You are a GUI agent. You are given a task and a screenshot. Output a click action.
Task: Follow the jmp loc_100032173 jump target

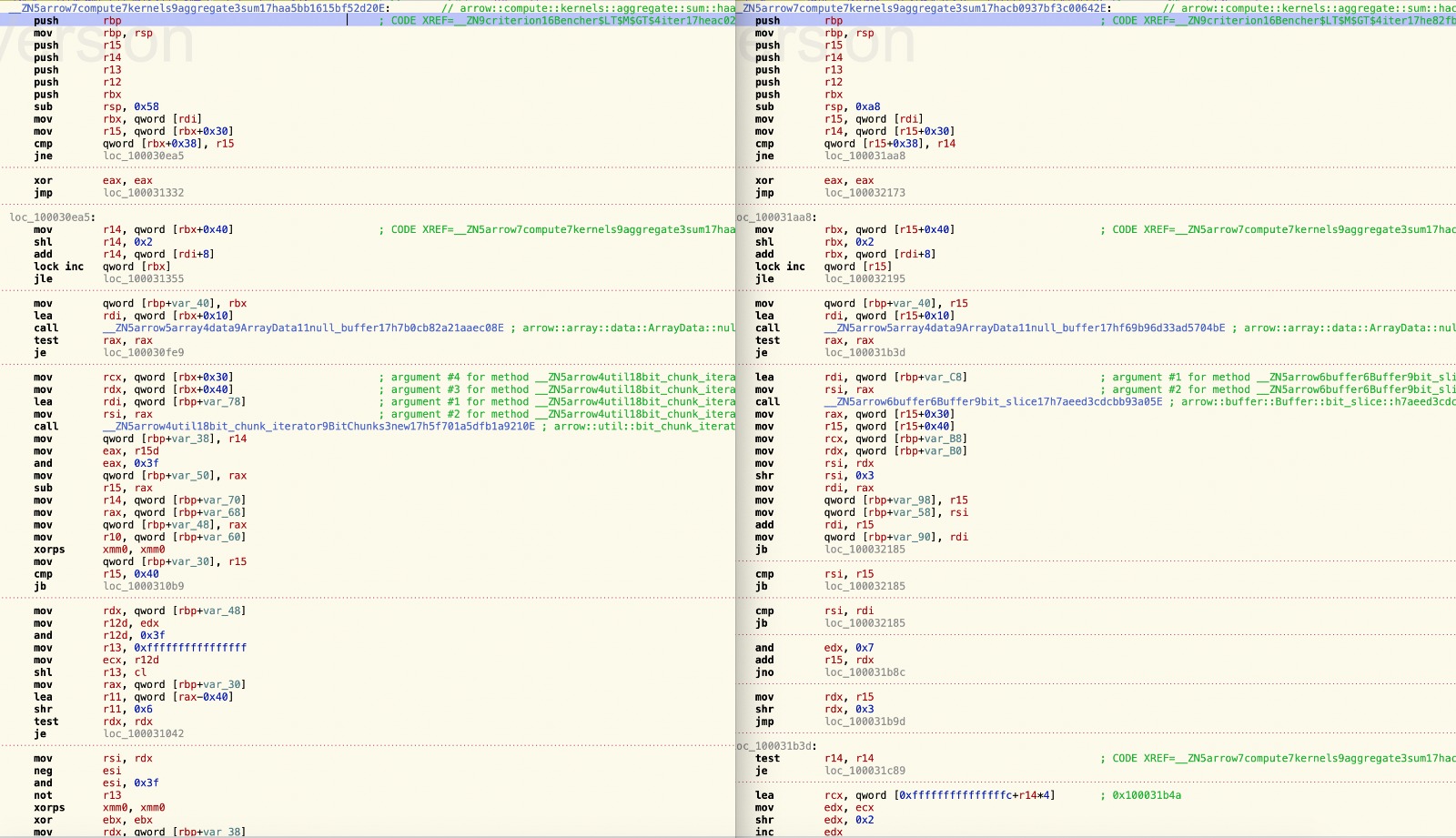864,193
